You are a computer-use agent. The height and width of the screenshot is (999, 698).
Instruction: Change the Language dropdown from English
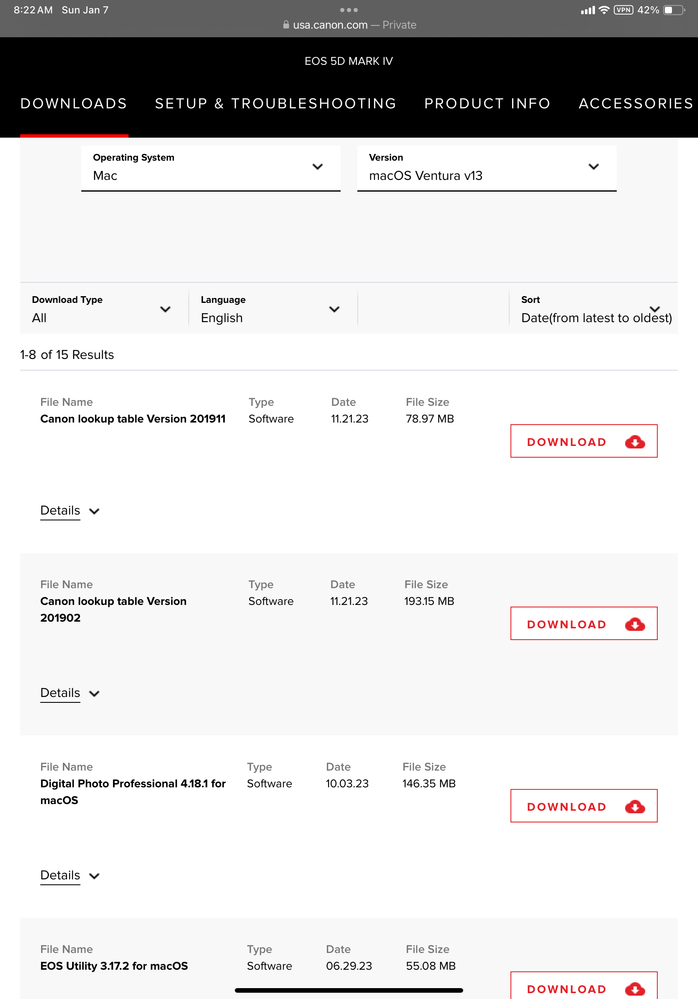[x=270, y=309]
